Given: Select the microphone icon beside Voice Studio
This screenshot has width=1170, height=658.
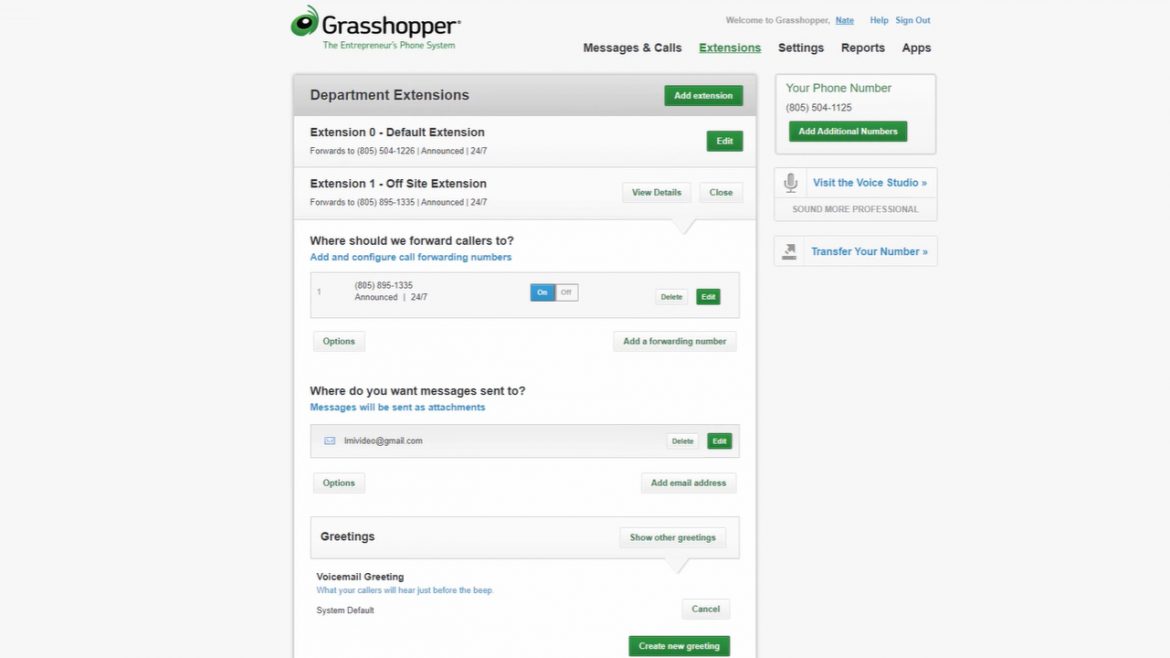Looking at the screenshot, I should 790,183.
